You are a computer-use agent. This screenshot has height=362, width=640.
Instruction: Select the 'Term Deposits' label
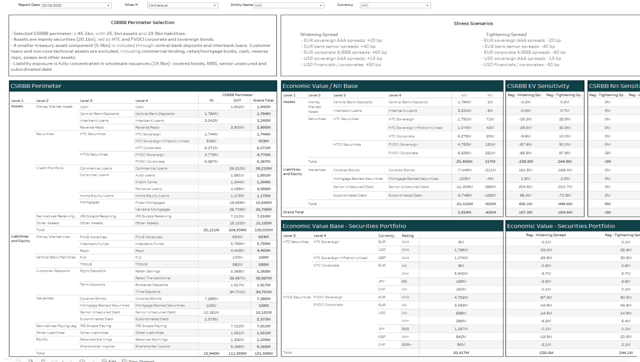(92, 284)
